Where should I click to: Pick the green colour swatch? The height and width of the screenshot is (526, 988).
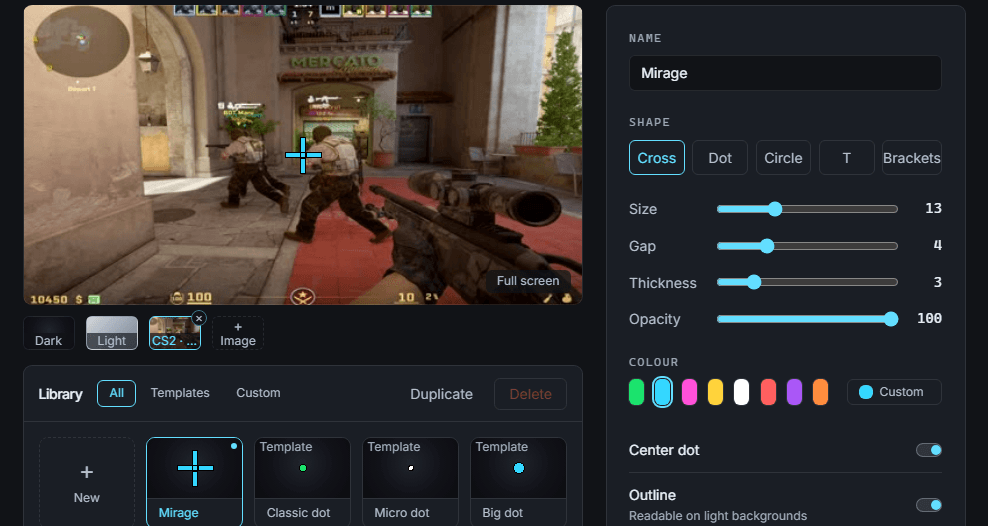click(636, 392)
